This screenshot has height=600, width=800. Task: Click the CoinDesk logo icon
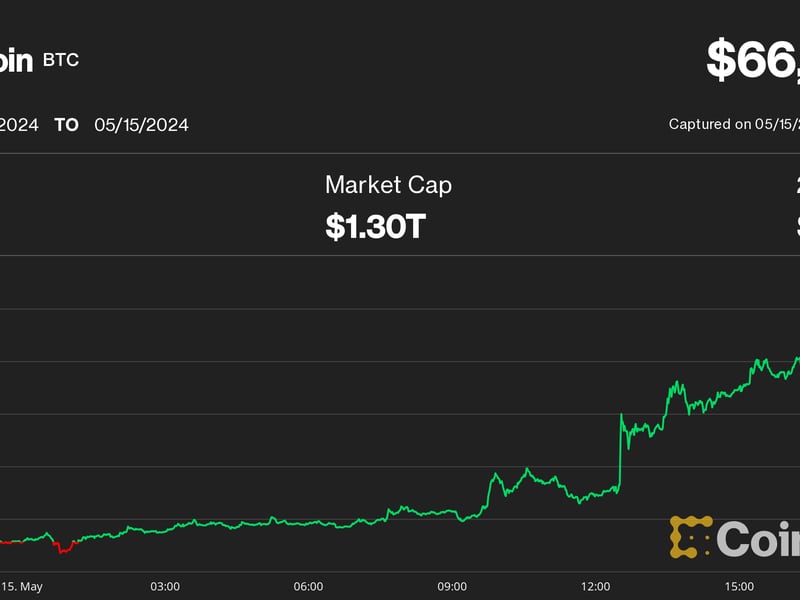[691, 537]
